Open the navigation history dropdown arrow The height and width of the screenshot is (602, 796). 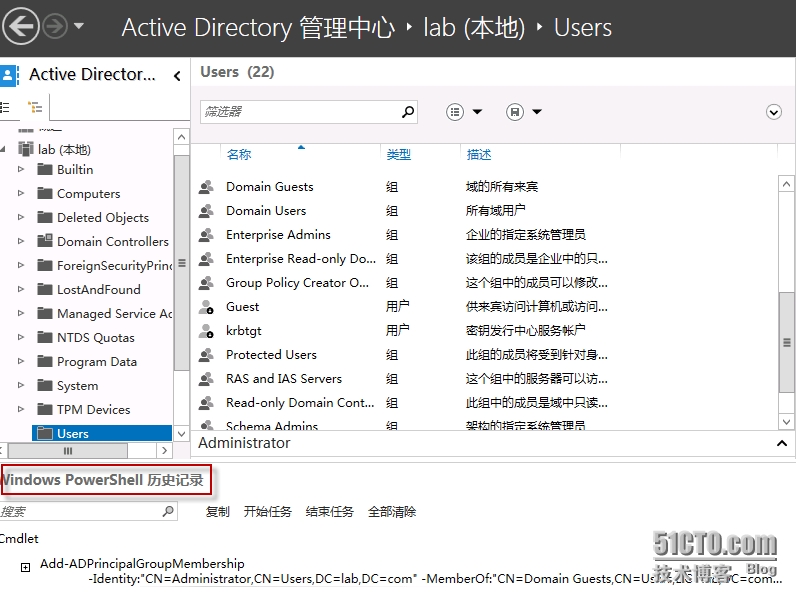tap(79, 25)
